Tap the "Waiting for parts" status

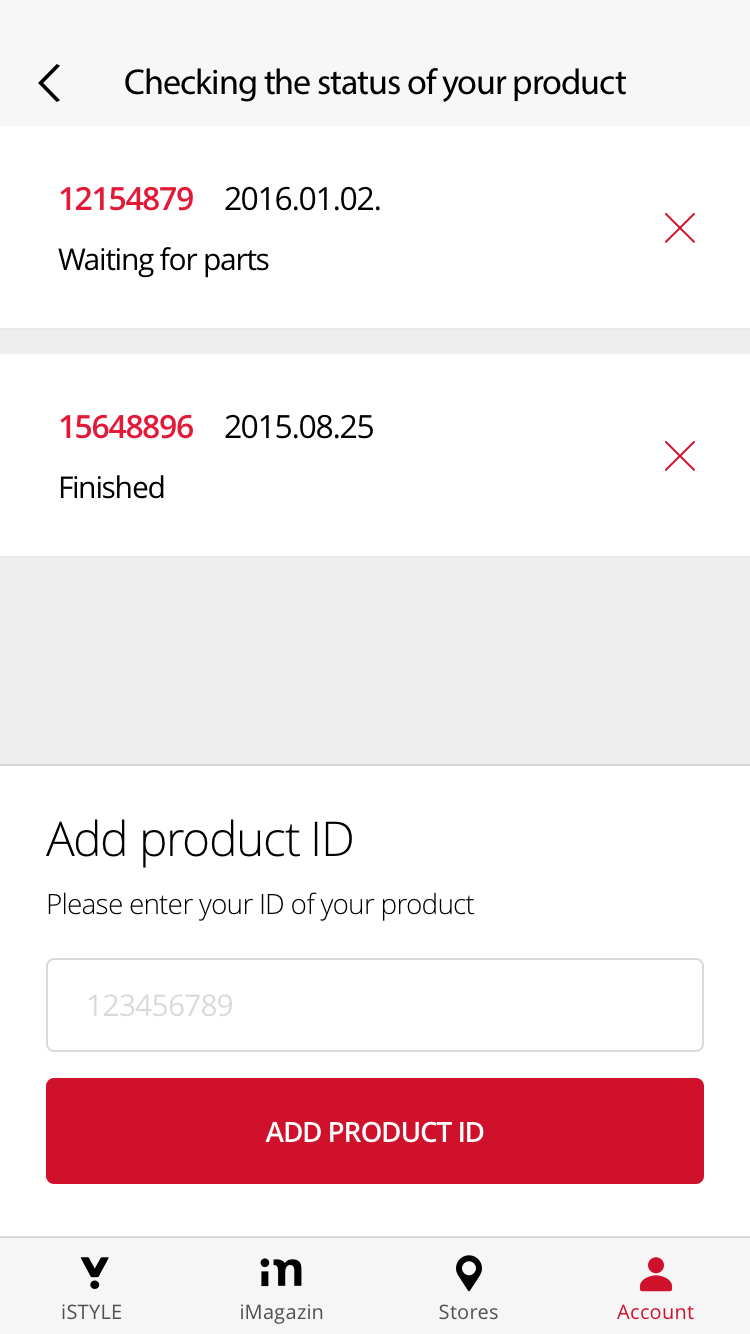coord(164,260)
